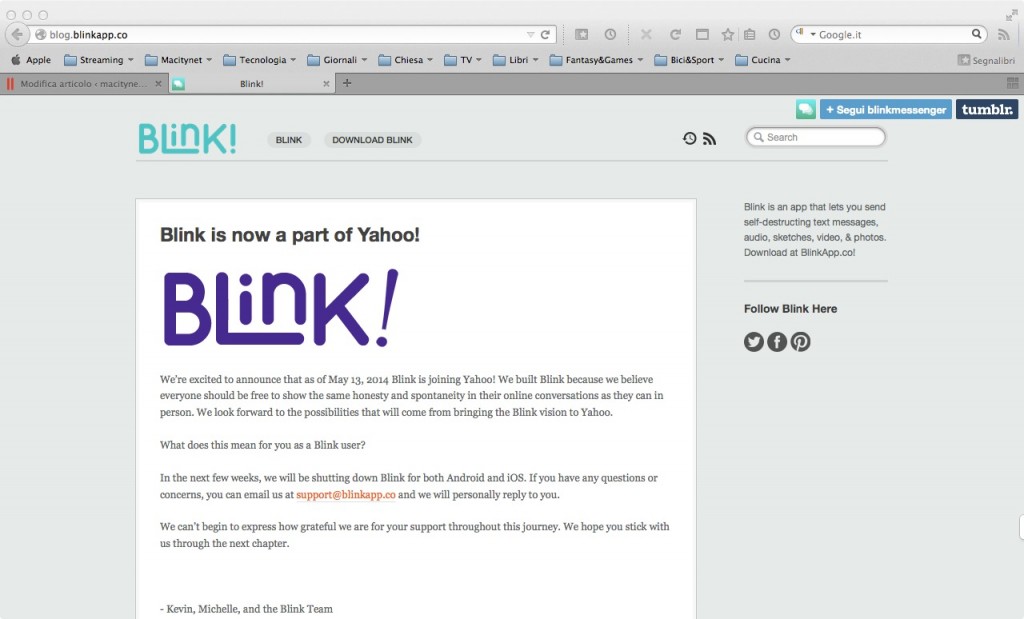Viewport: 1024px width, 619px height.
Task: Open the DOWNLOAD BLINK navigation link
Action: (372, 140)
